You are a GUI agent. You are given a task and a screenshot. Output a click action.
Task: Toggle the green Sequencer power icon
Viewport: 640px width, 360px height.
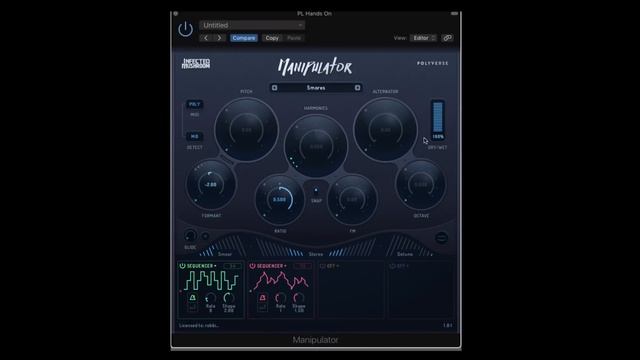click(182, 266)
